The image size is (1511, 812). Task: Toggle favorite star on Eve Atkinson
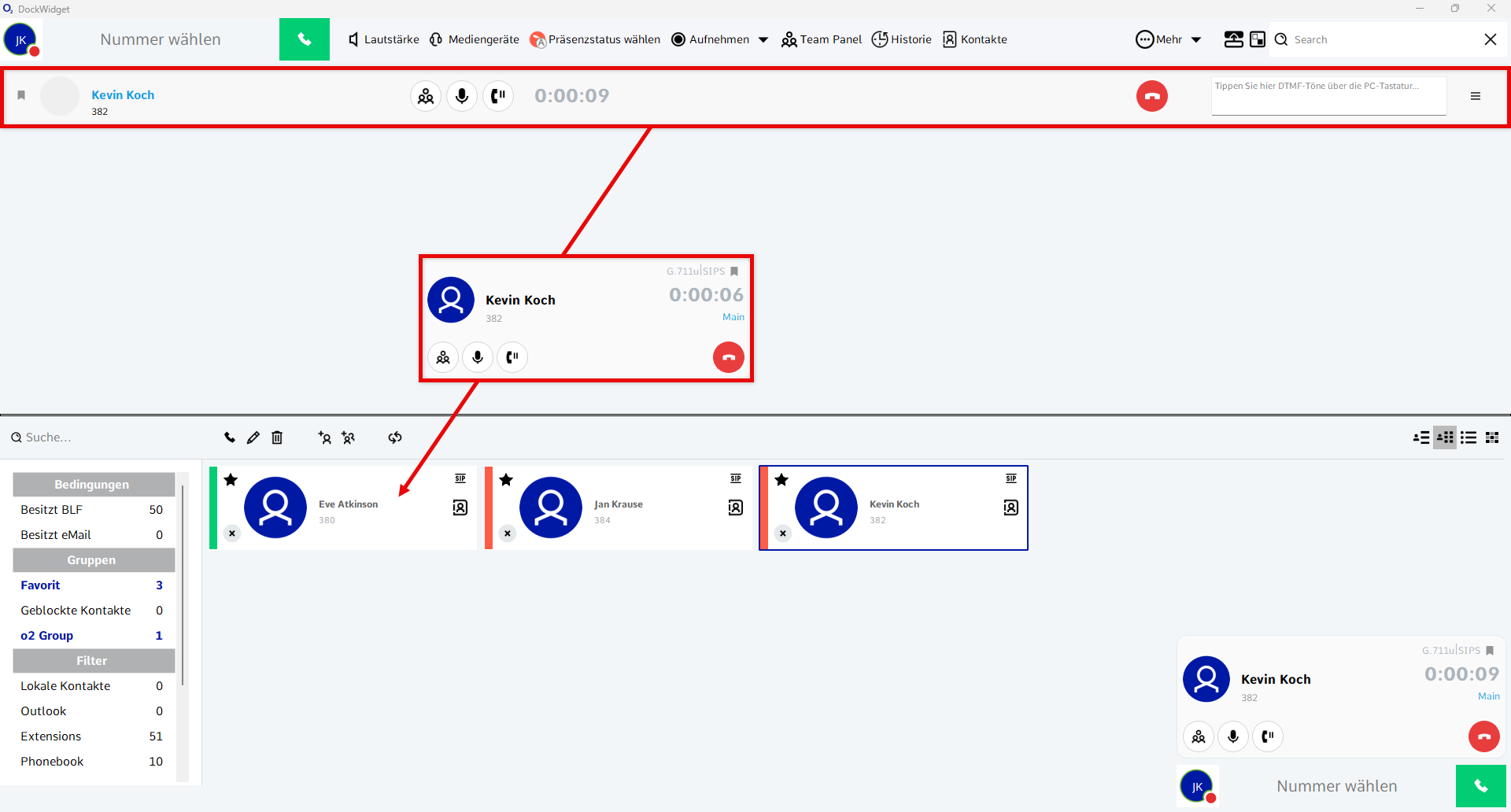(x=231, y=480)
